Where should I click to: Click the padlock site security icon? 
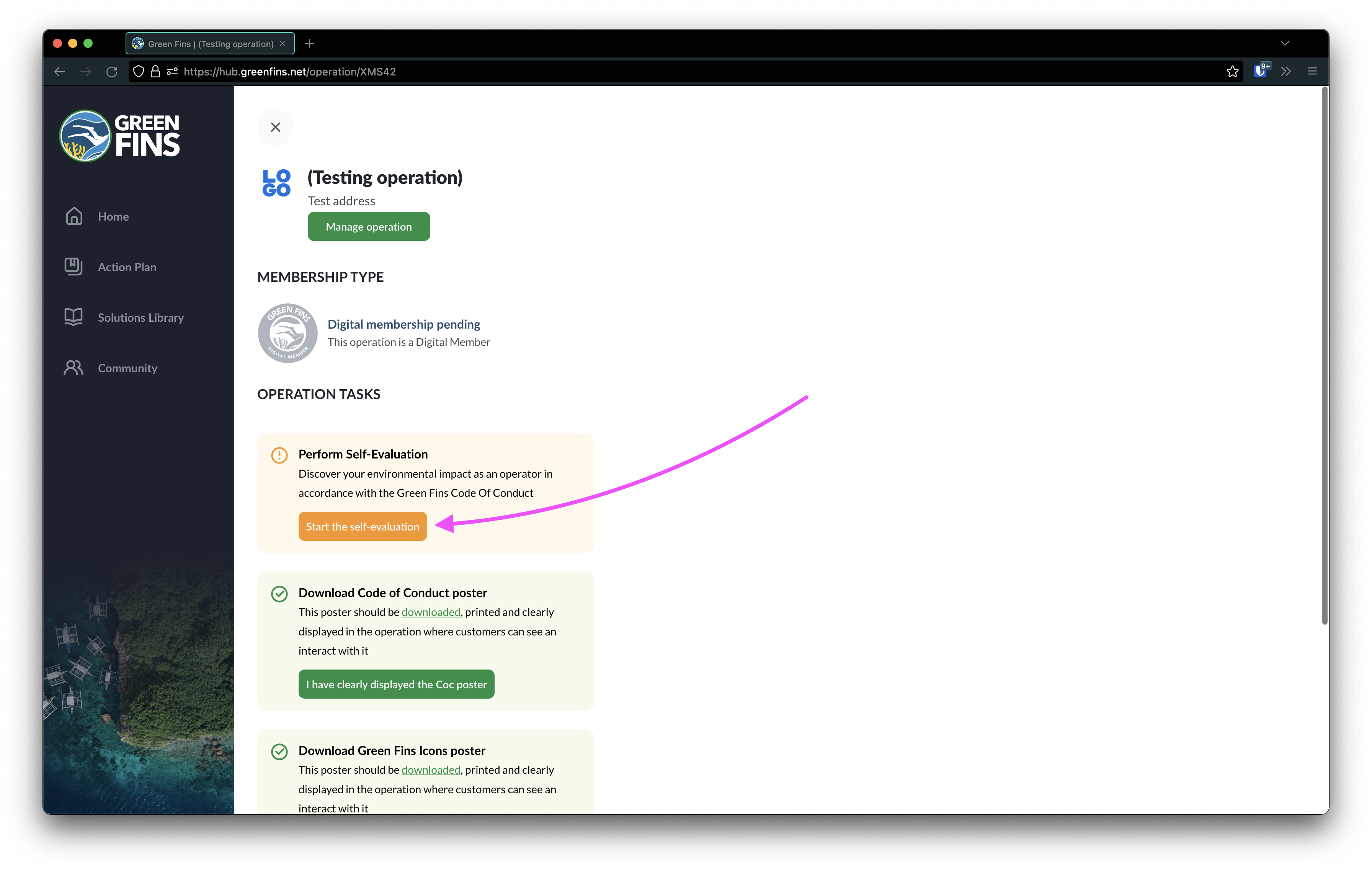[155, 71]
